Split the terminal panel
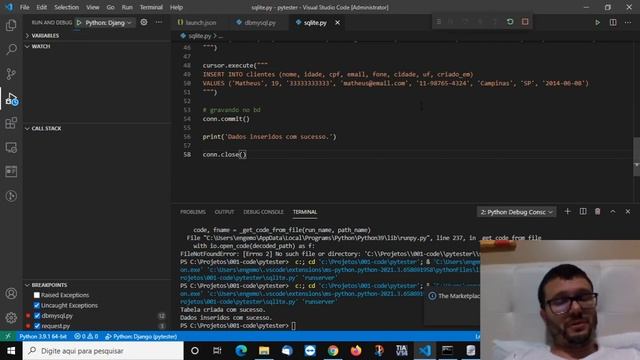The image size is (640, 360). click(583, 211)
